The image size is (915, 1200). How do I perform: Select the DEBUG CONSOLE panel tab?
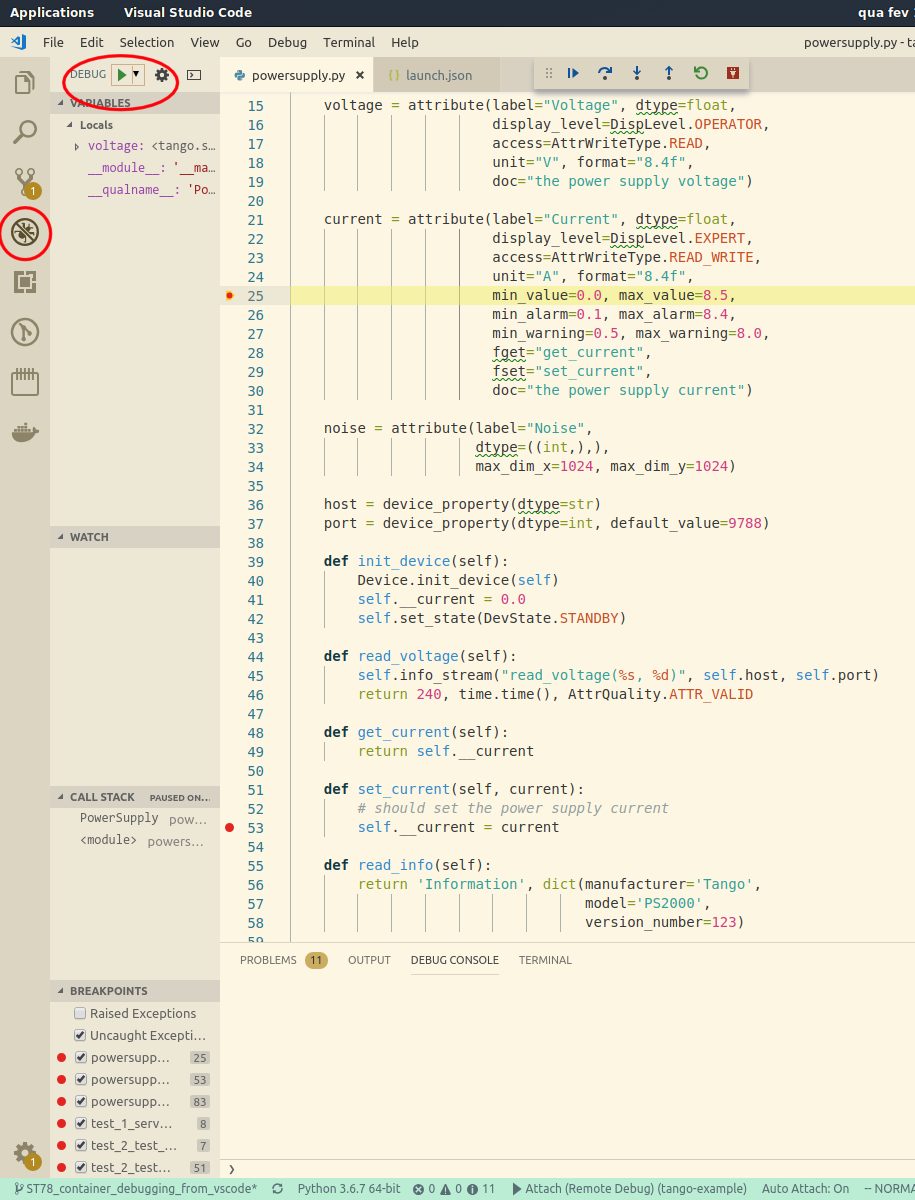(x=454, y=960)
